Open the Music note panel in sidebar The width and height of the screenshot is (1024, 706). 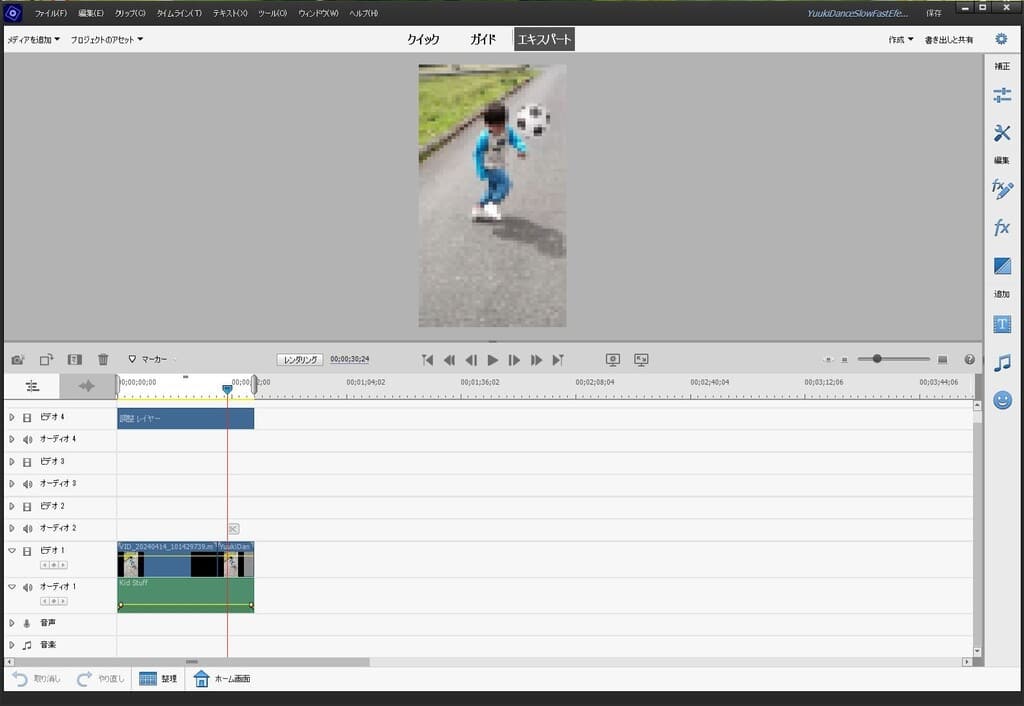pos(1001,363)
